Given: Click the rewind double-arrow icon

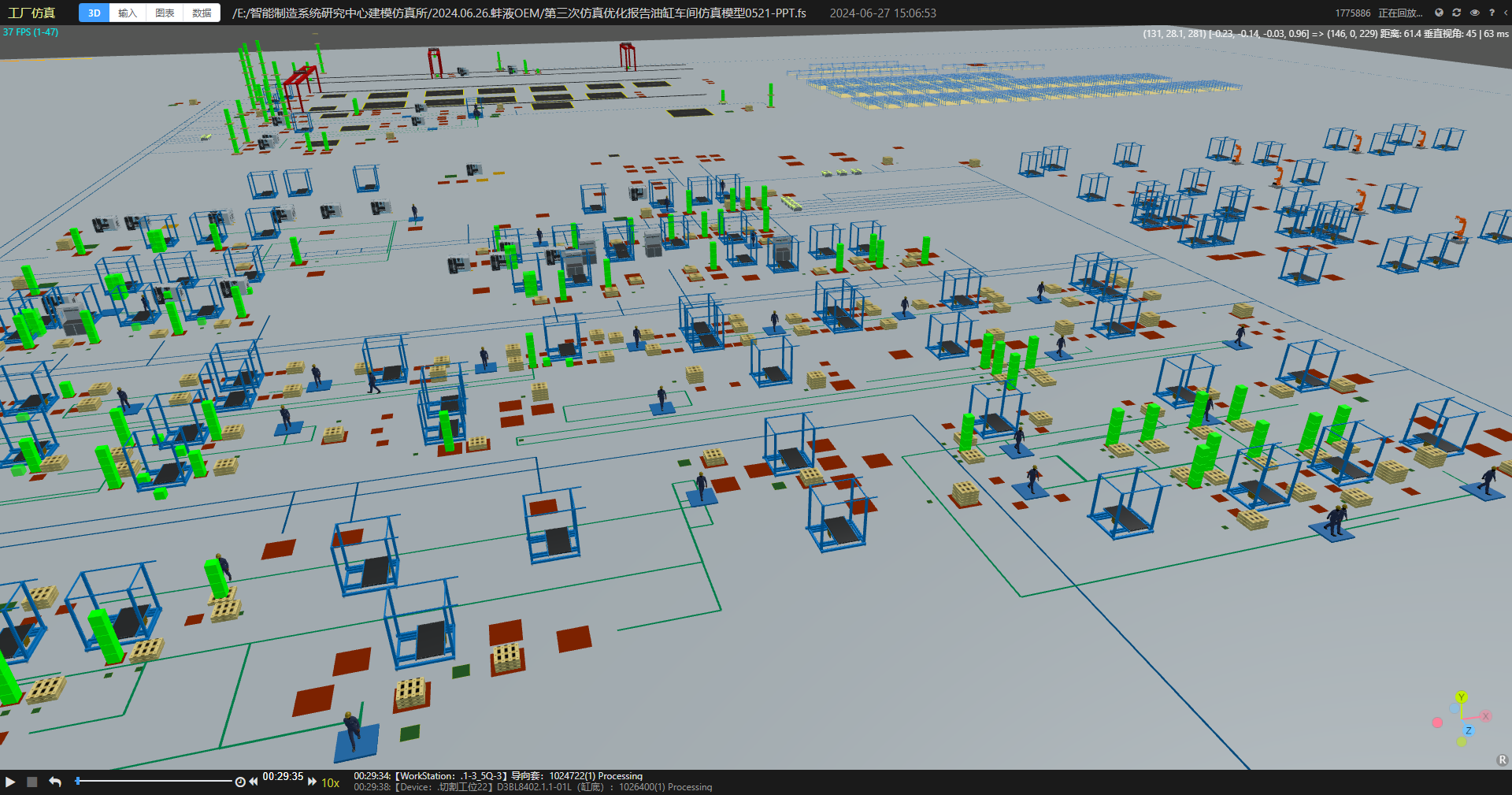Looking at the screenshot, I should coord(254,782).
